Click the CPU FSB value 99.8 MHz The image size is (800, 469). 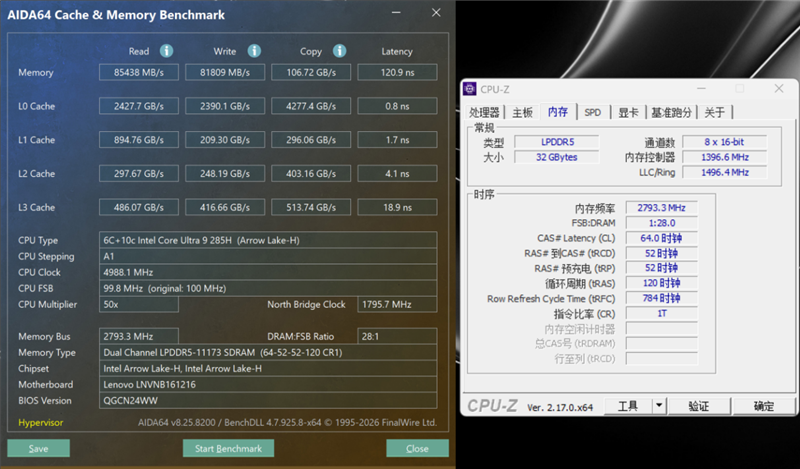(268, 288)
